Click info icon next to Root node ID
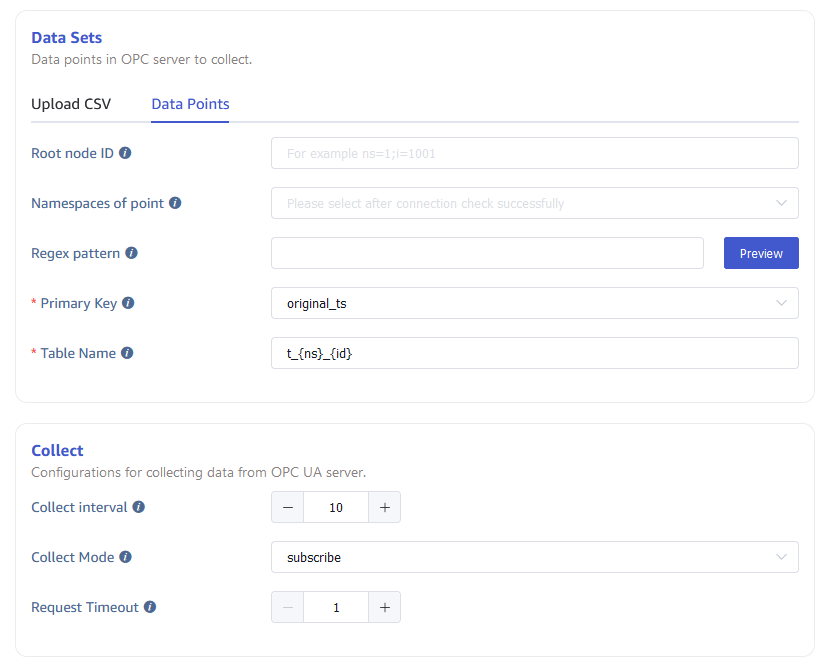The image size is (829, 668). [125, 153]
